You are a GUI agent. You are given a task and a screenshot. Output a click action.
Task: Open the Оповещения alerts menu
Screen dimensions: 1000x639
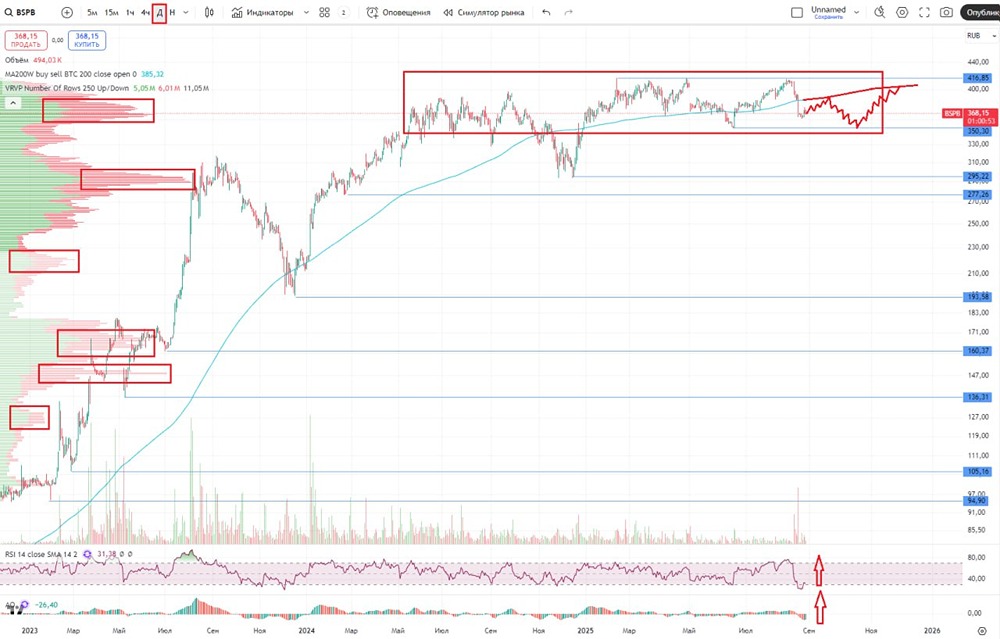point(399,12)
